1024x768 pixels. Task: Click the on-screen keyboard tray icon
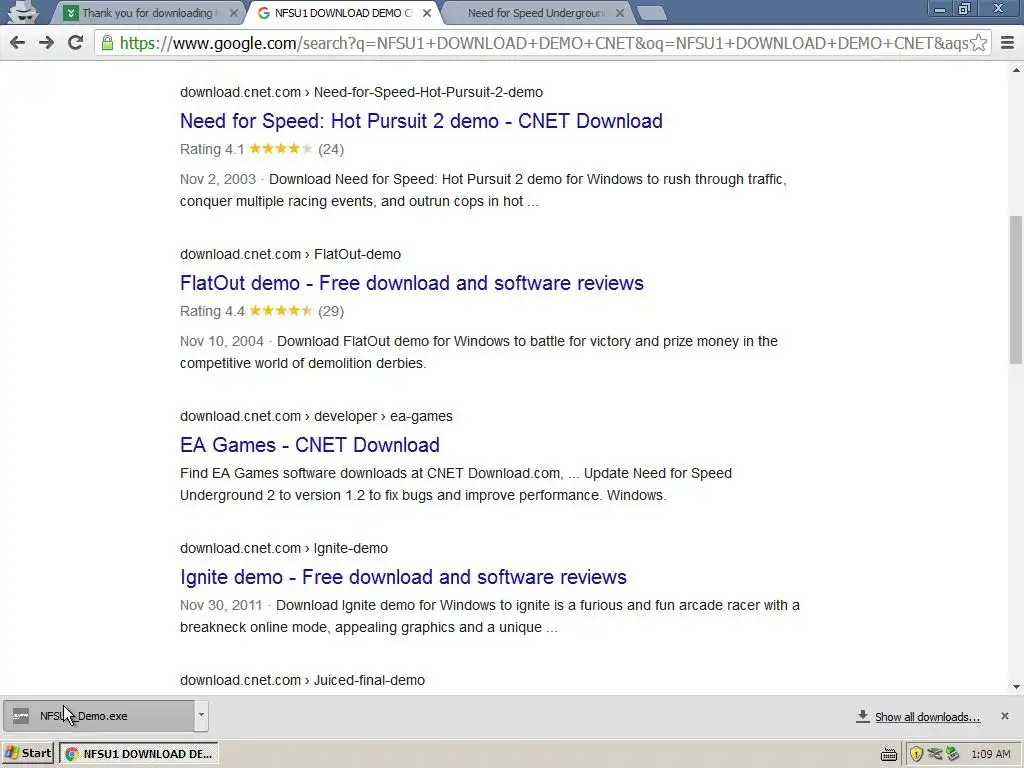pos(889,754)
